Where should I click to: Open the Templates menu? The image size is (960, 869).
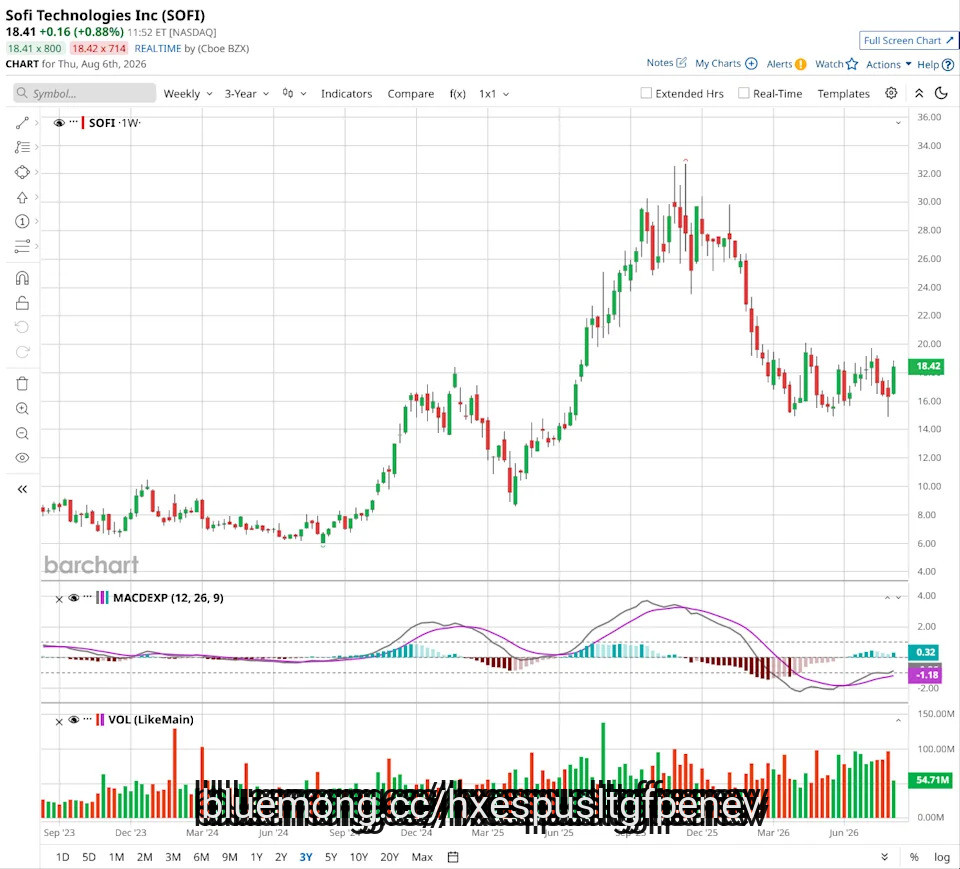(x=844, y=94)
